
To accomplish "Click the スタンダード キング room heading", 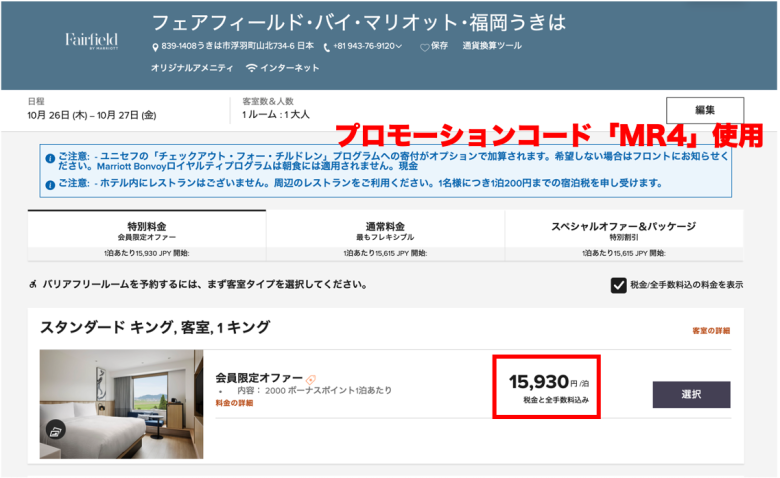I will pos(155,327).
